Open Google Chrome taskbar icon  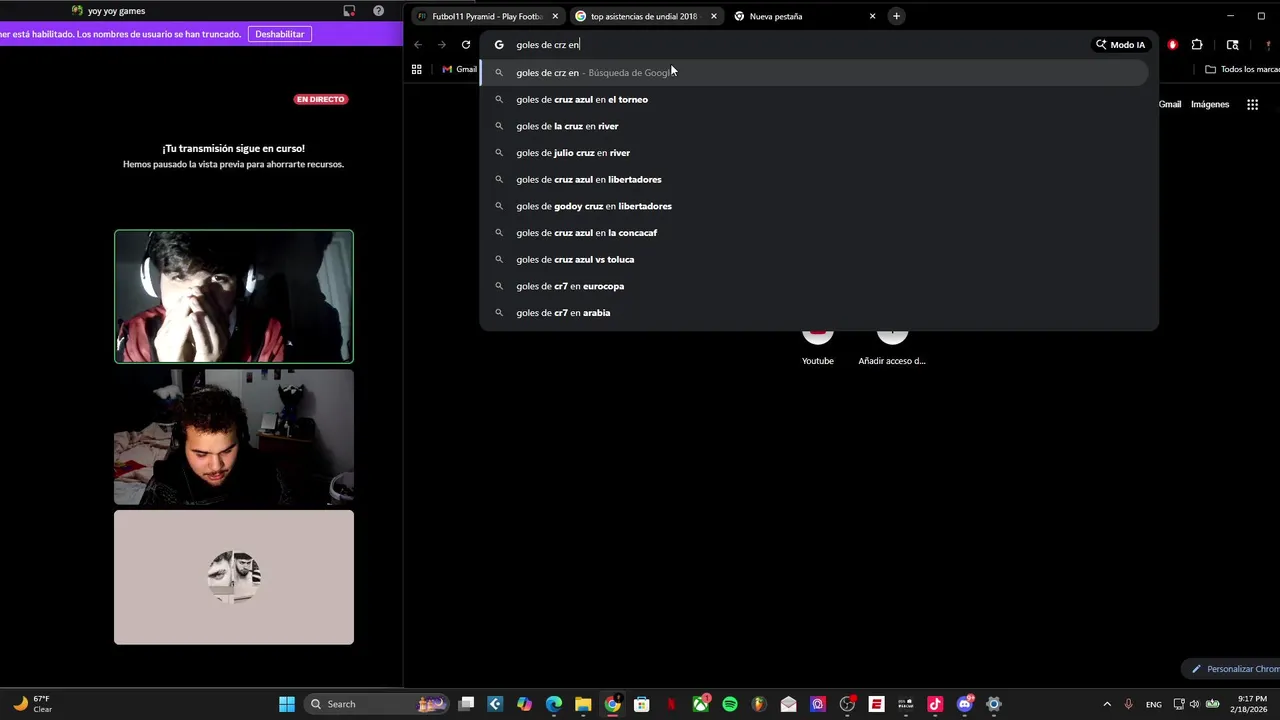[x=612, y=704]
